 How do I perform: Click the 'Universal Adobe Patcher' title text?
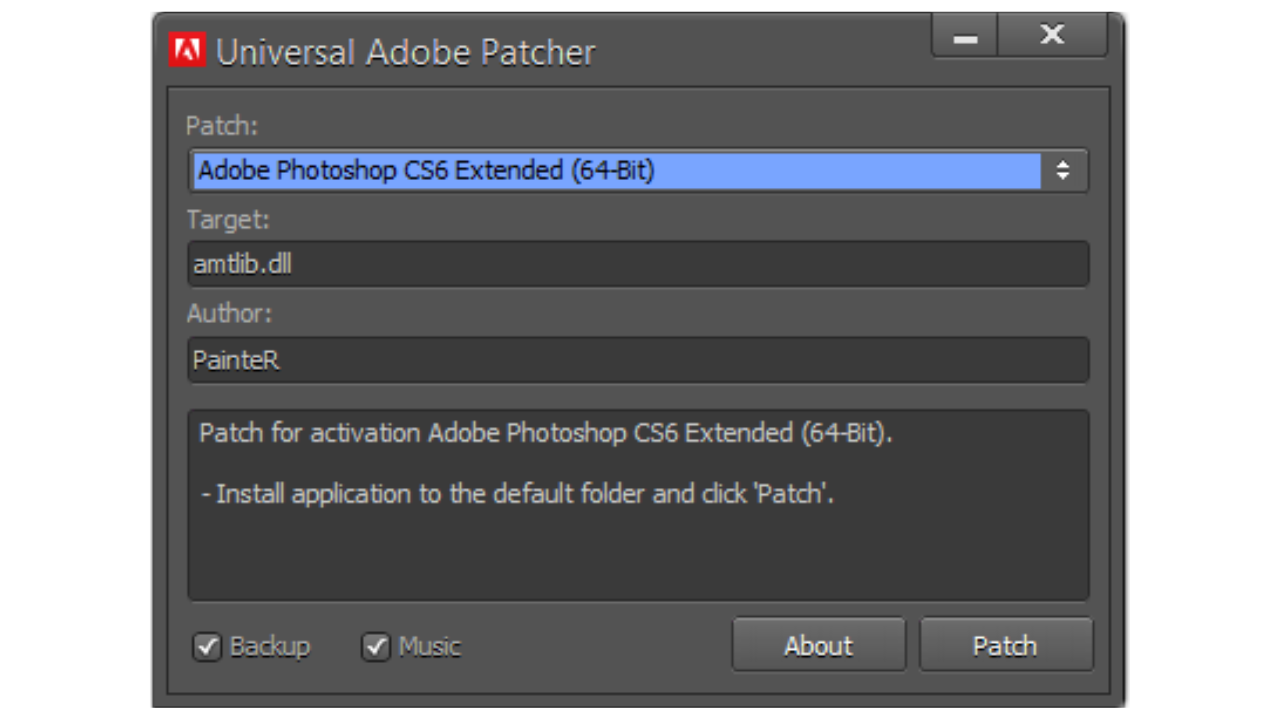pyautogui.click(x=405, y=52)
